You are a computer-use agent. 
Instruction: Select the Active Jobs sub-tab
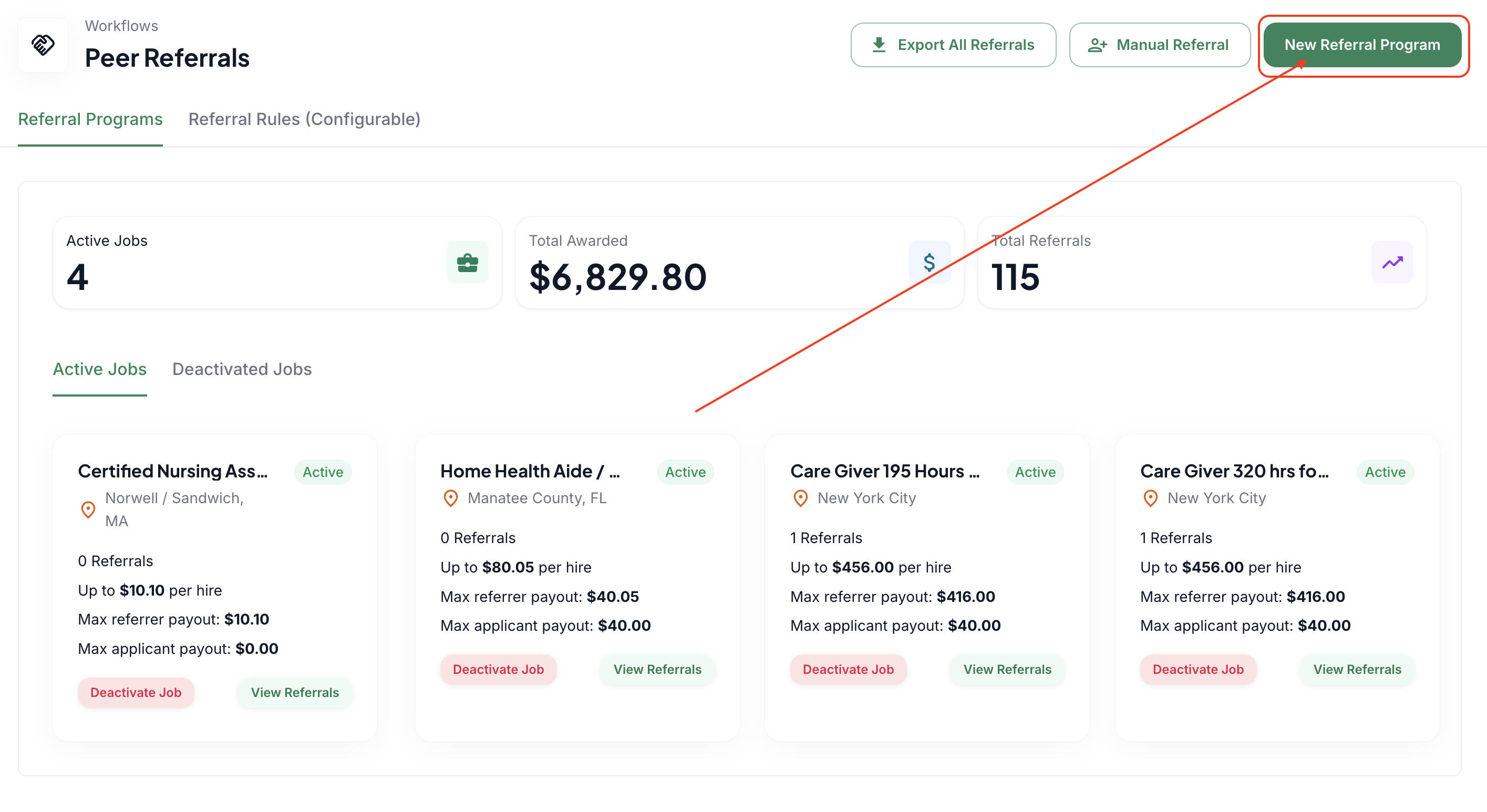[99, 369]
